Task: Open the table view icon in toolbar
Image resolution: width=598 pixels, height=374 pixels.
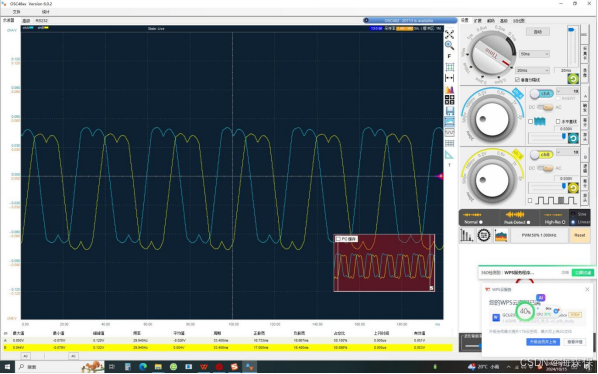Action: coord(450,143)
